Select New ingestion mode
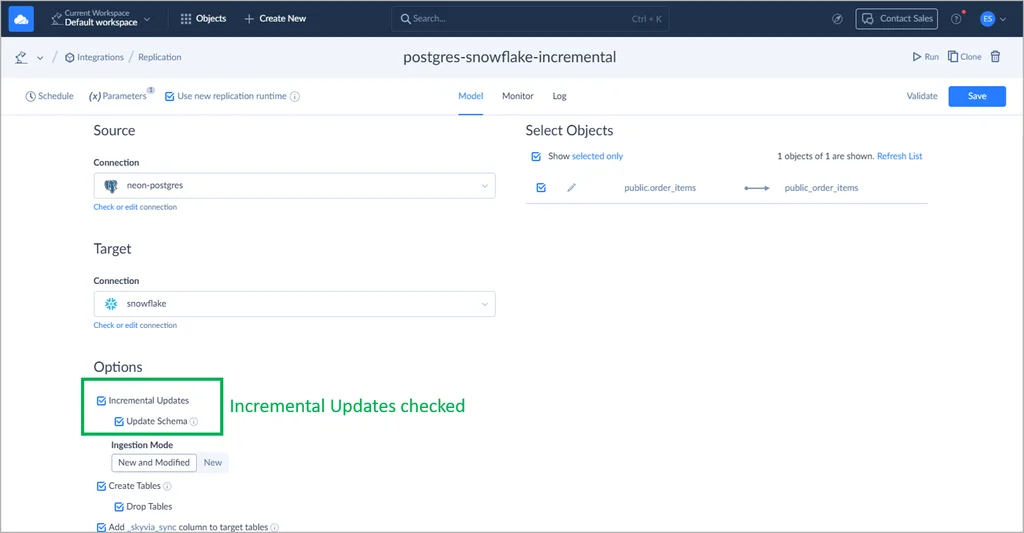 pos(213,462)
